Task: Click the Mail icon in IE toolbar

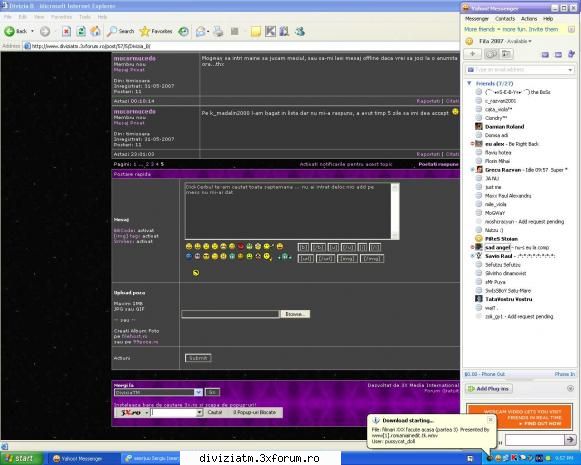Action: tap(200, 31)
